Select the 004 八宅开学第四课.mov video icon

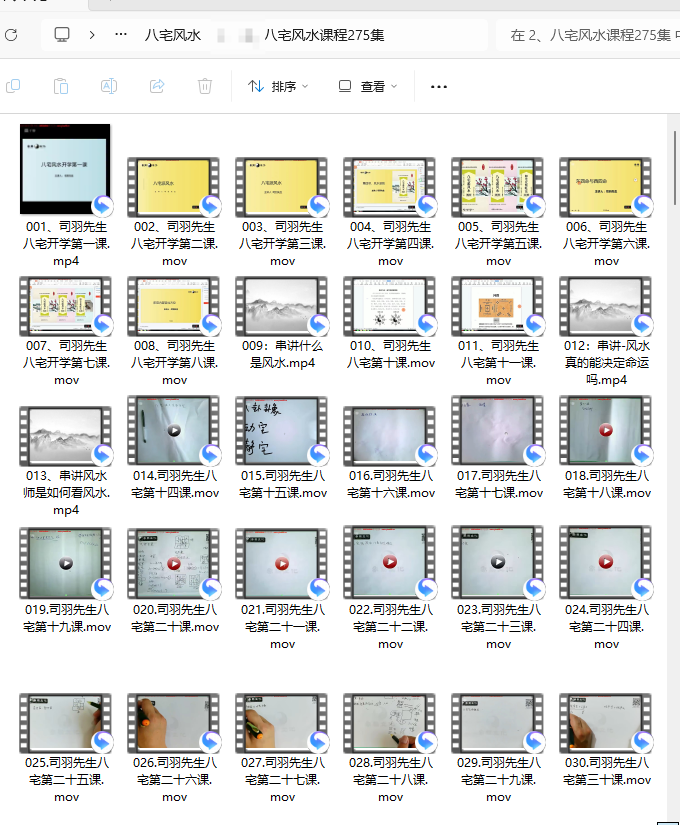tap(389, 187)
